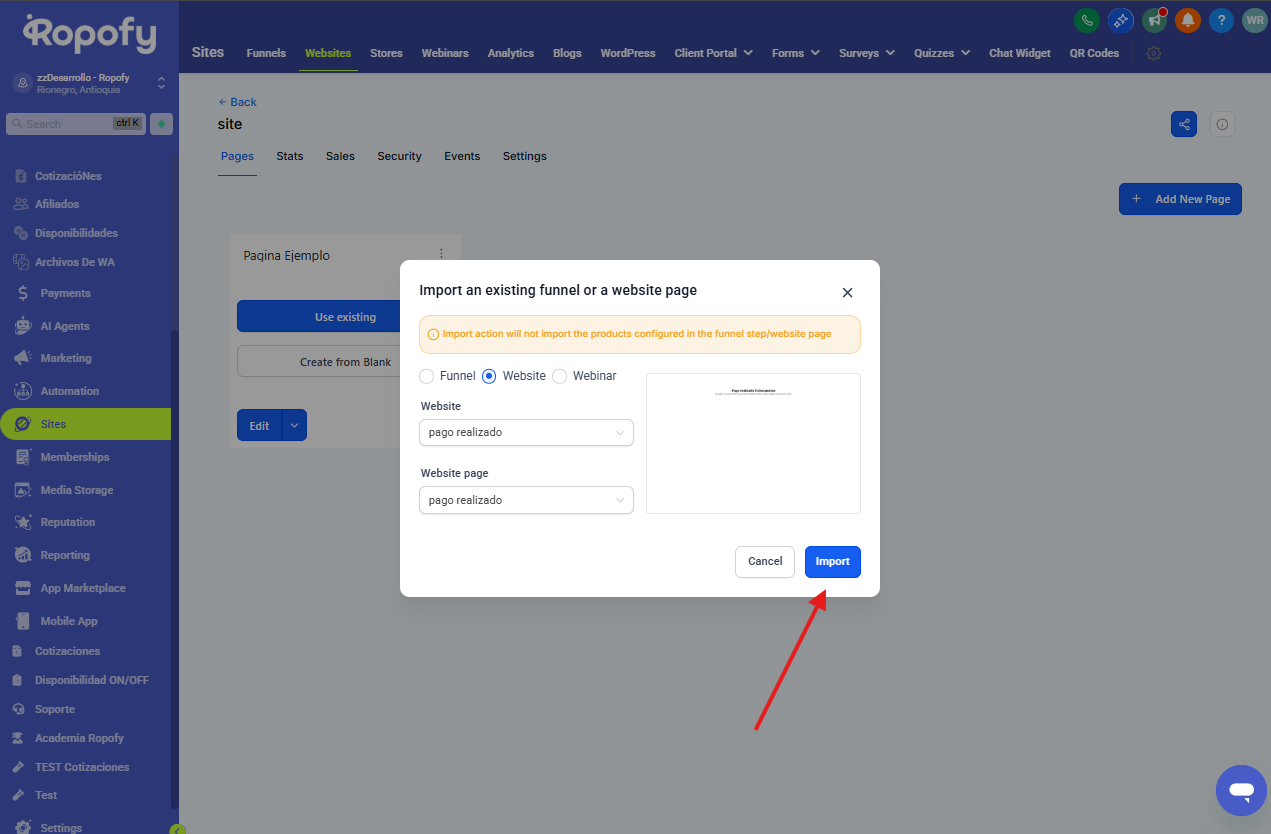1271x834 pixels.
Task: Click the share icon button for site
Action: click(1184, 124)
